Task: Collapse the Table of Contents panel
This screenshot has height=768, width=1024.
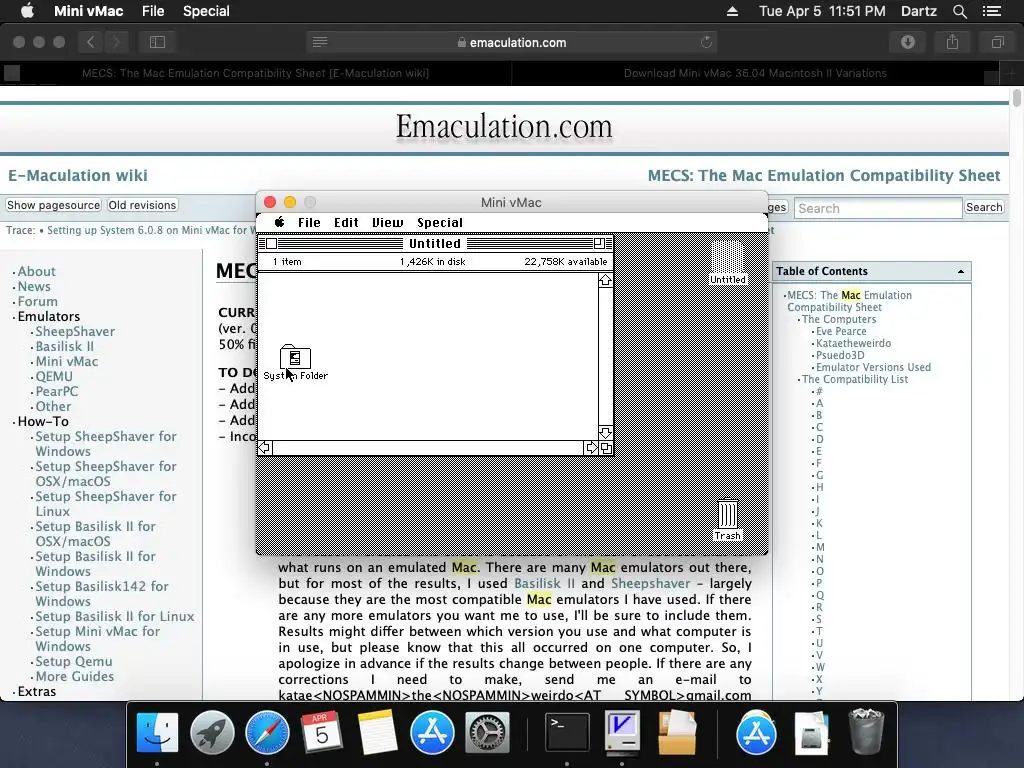Action: (961, 272)
